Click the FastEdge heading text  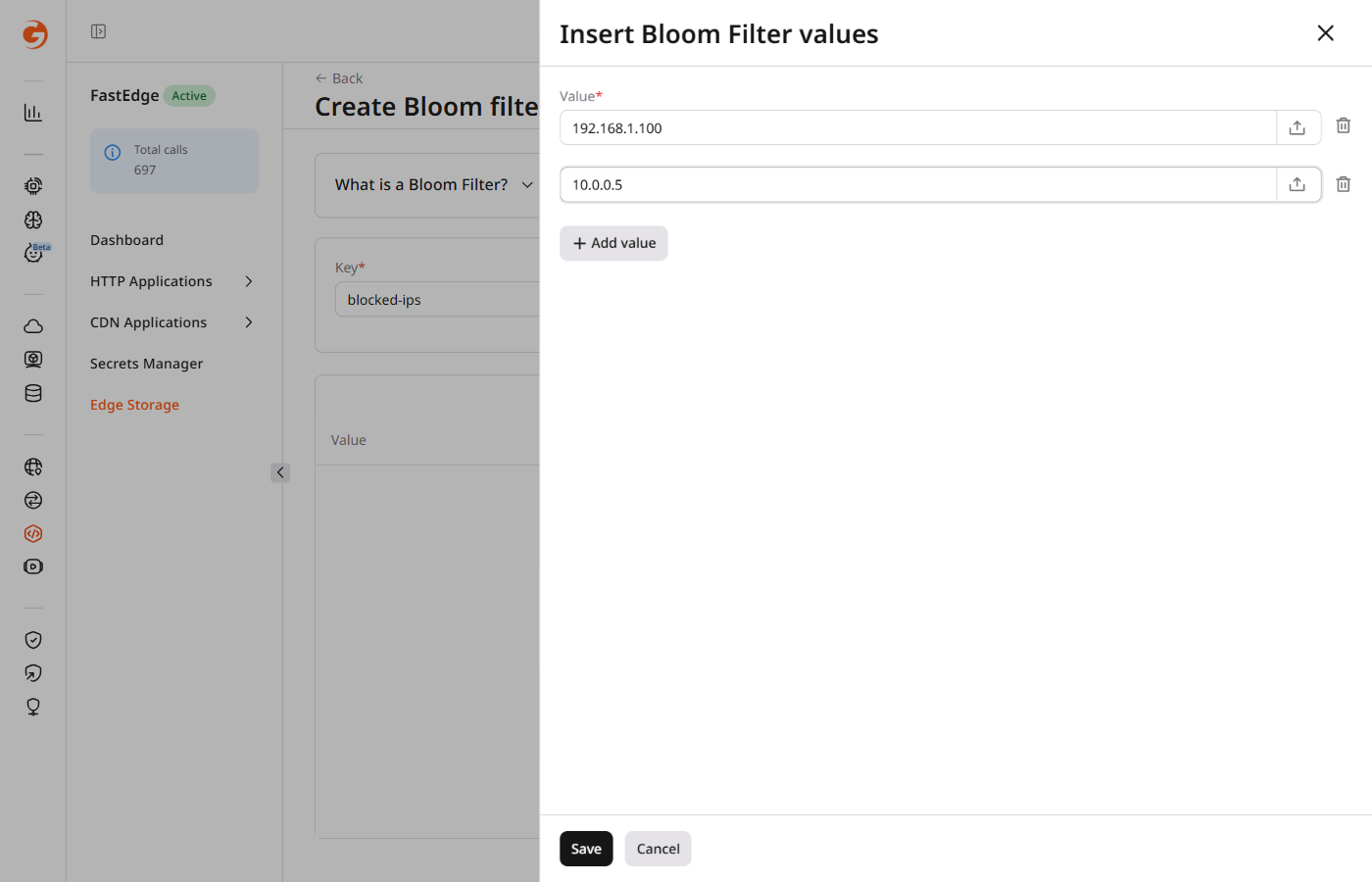[x=124, y=95]
